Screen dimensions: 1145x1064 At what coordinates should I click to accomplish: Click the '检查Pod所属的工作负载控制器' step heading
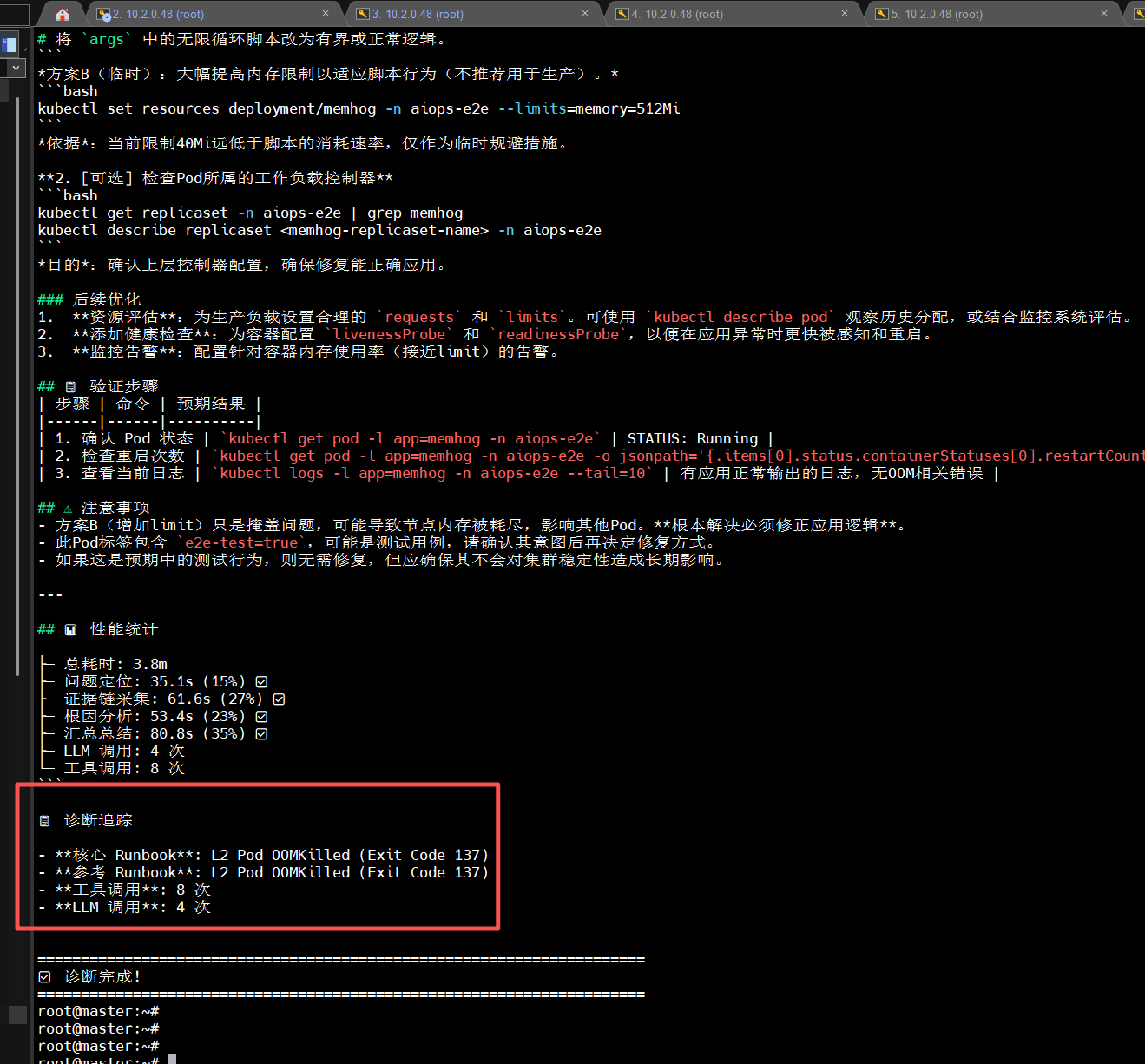(x=215, y=178)
